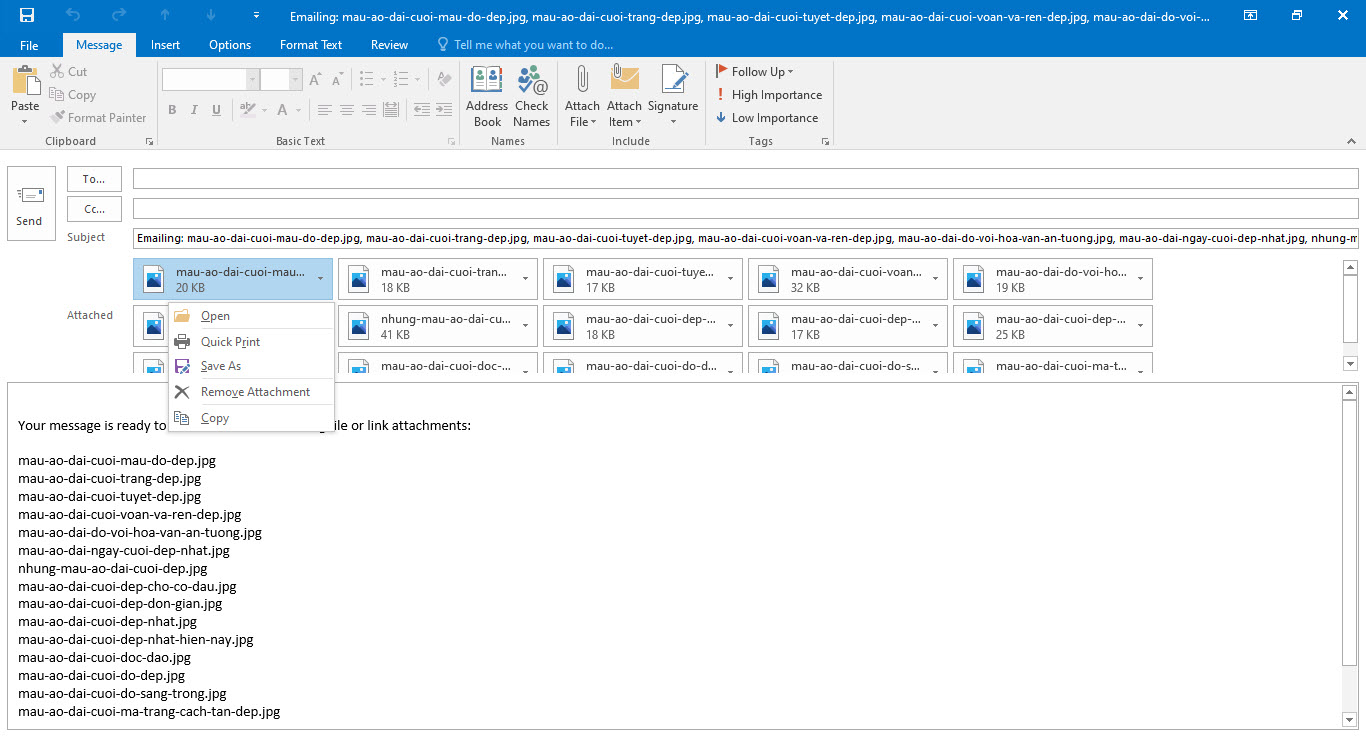Click the Cut scissors icon

[57, 72]
